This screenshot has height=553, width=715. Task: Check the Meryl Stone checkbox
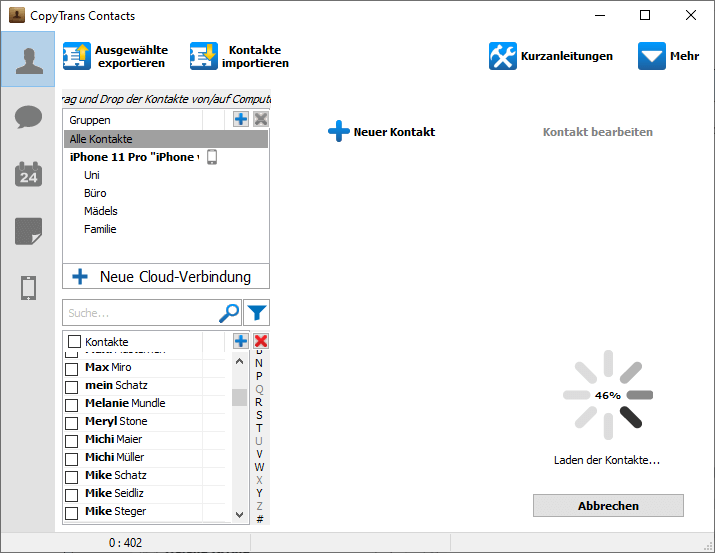pyautogui.click(x=72, y=423)
